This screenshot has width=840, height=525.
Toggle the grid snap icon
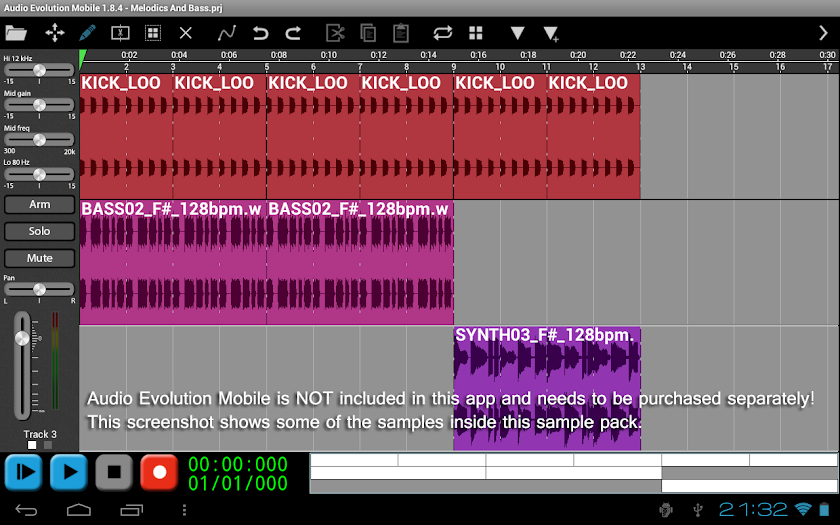(x=153, y=33)
